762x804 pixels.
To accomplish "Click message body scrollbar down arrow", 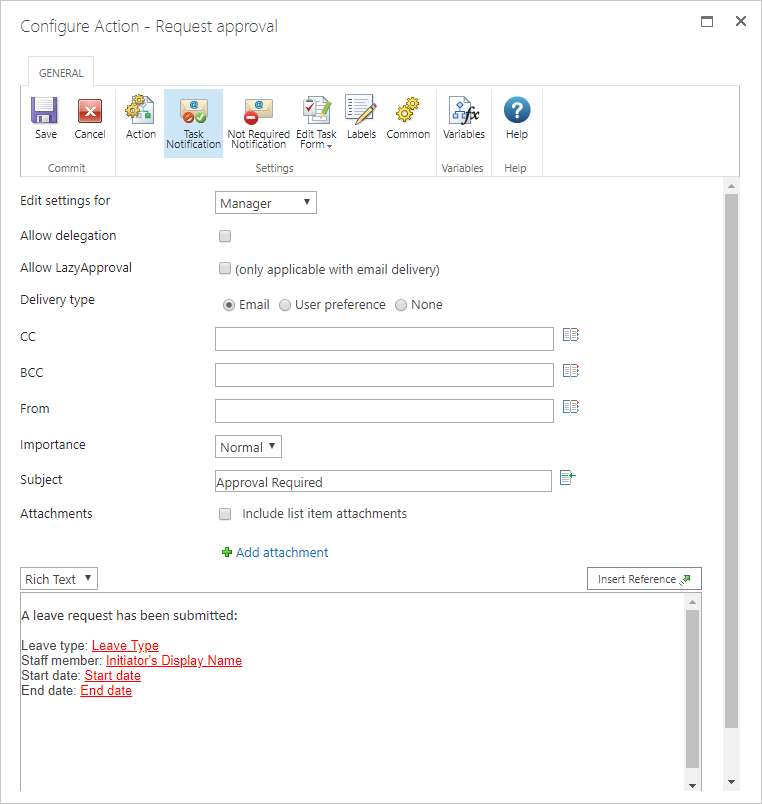I will pyautogui.click(x=692, y=786).
